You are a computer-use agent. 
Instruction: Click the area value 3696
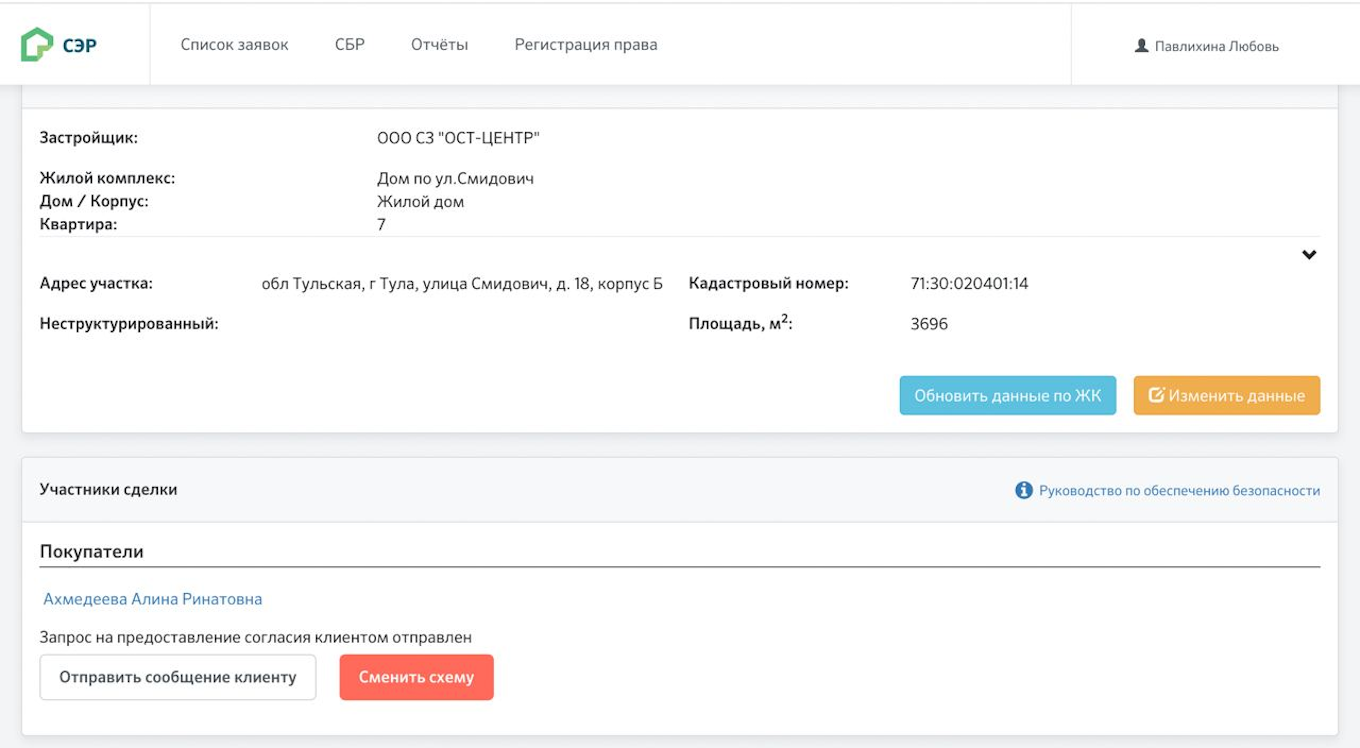929,324
